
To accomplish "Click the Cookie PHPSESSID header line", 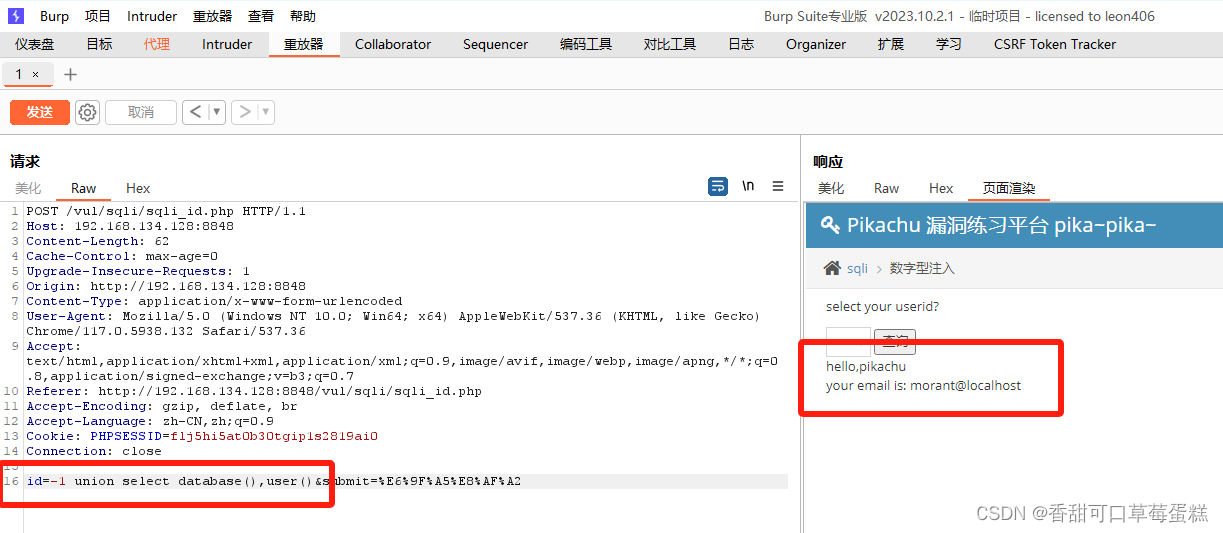I will 202,436.
